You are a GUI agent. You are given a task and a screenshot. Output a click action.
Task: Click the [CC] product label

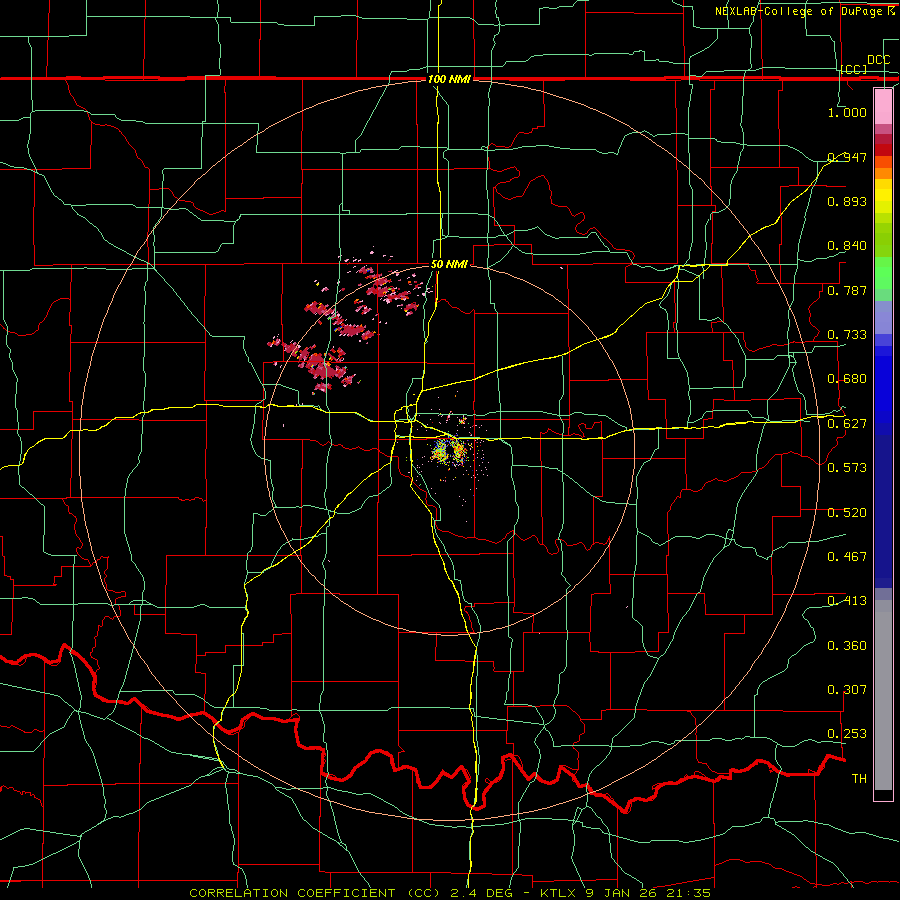(854, 69)
